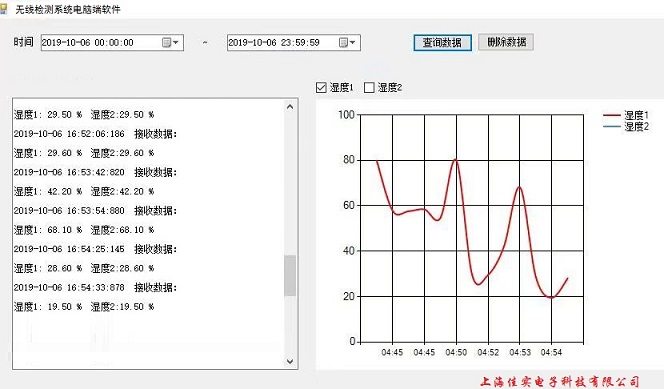Click the app icon in title bar

3,9
